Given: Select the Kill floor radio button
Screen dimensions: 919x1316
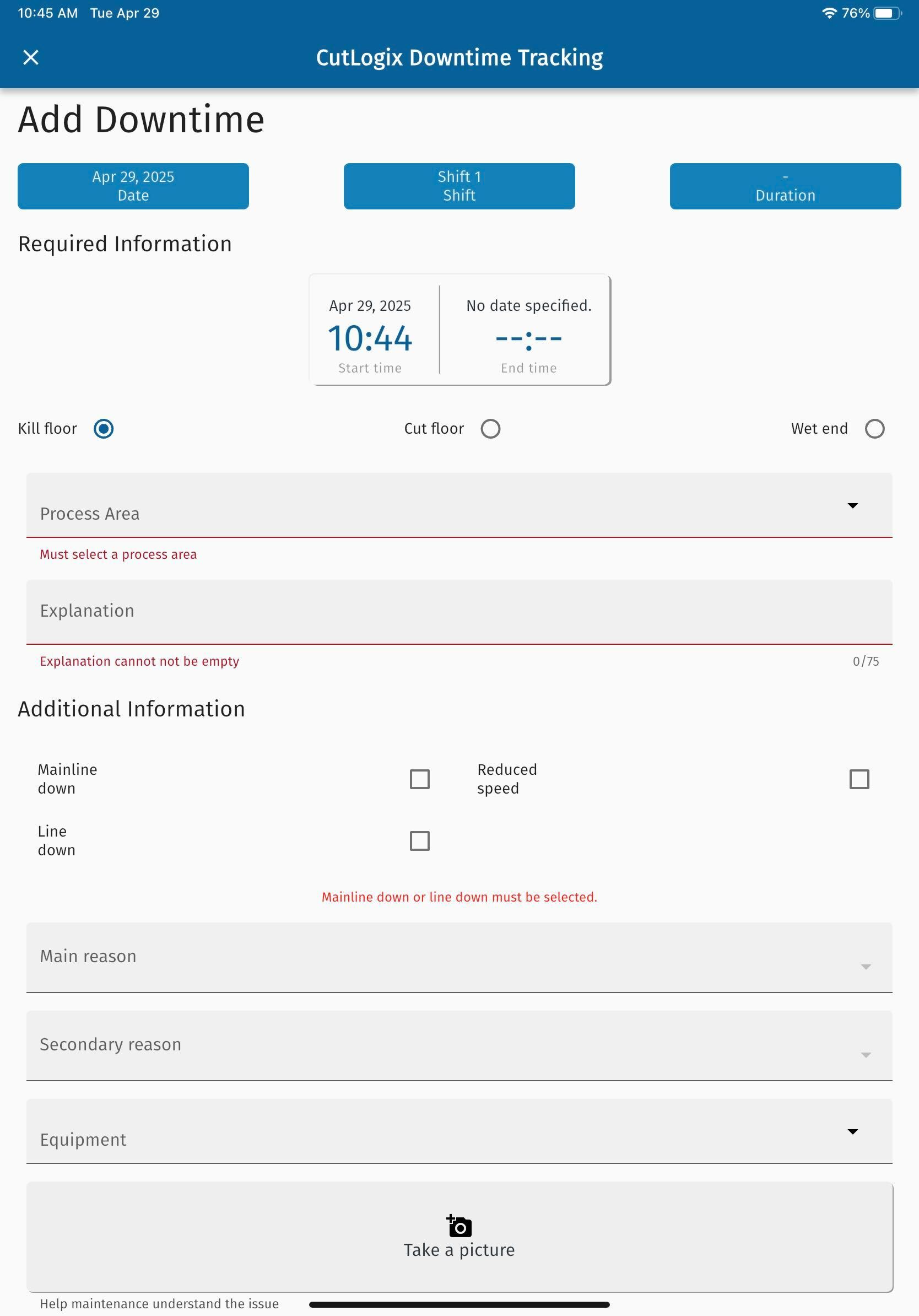Looking at the screenshot, I should click(104, 429).
